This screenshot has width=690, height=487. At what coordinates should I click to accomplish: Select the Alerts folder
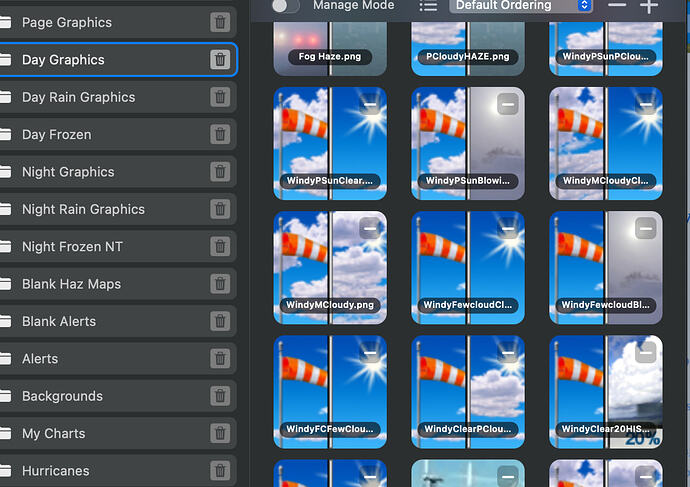coord(117,359)
